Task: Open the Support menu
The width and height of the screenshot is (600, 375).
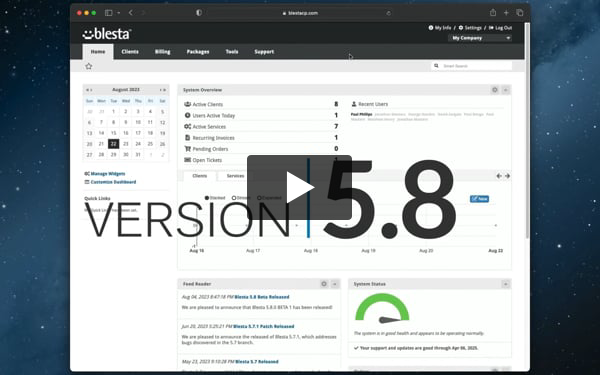Action: 264,52
